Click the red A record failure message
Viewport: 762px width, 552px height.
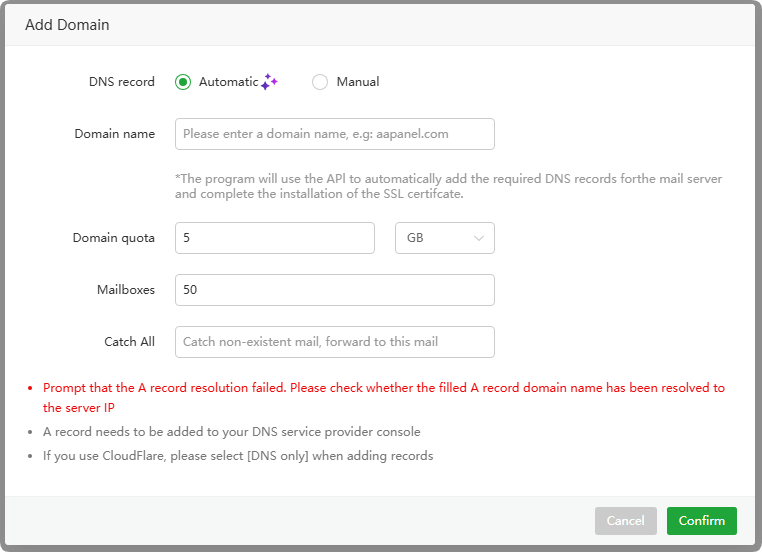[x=383, y=388]
